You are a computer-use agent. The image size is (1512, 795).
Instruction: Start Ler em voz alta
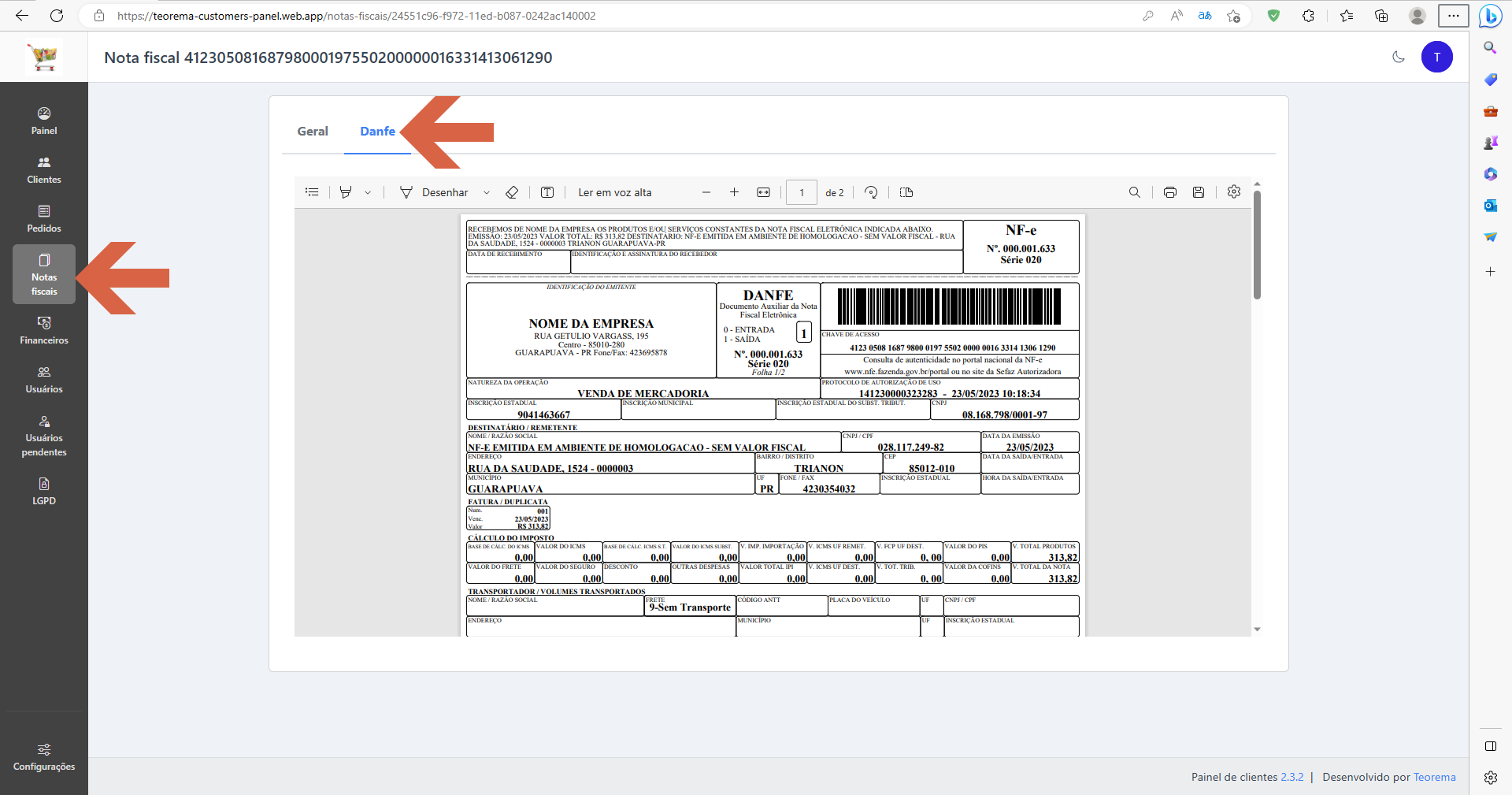click(x=615, y=192)
